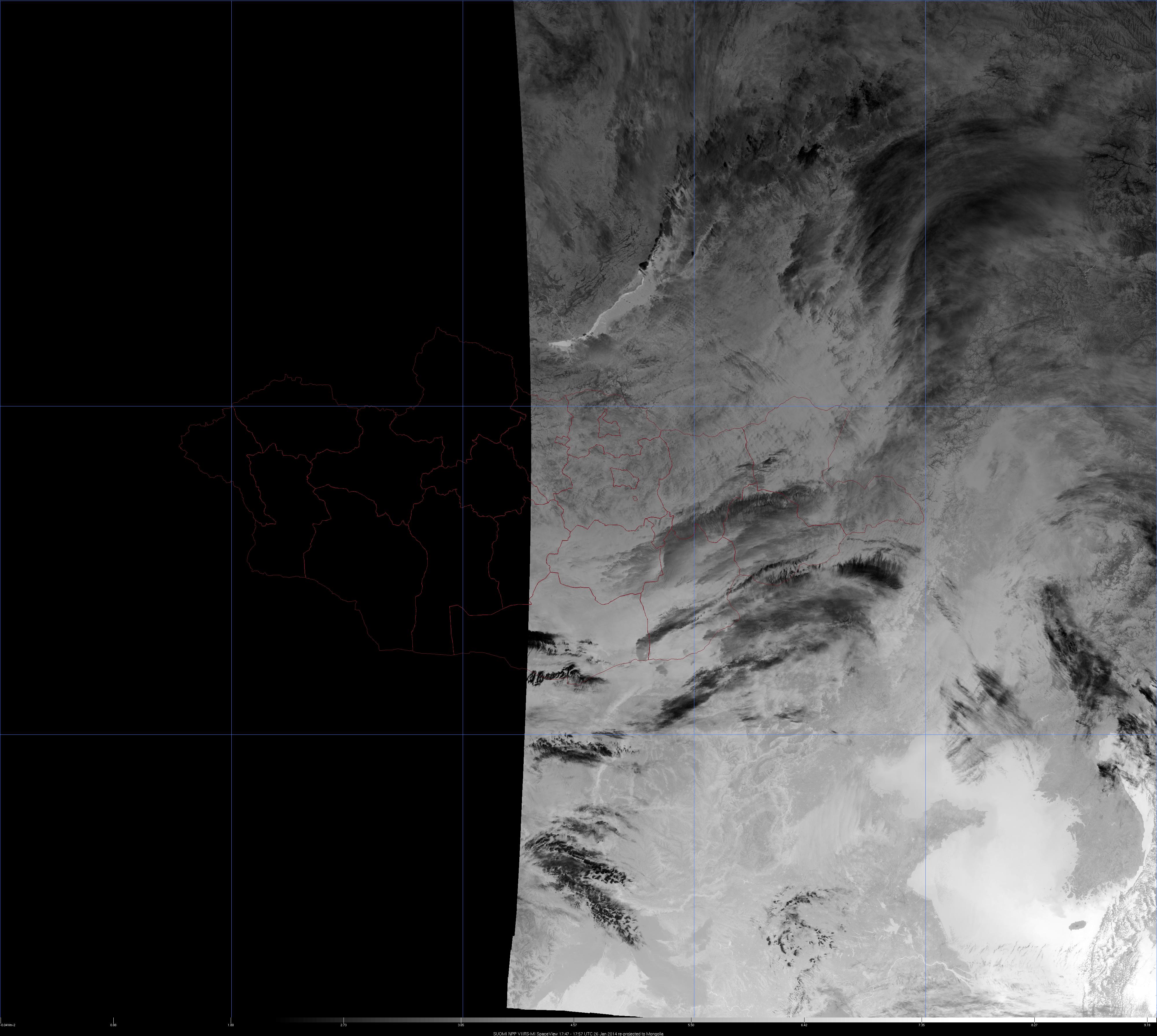Click lower-left blue grid line intersection

click(x=231, y=735)
